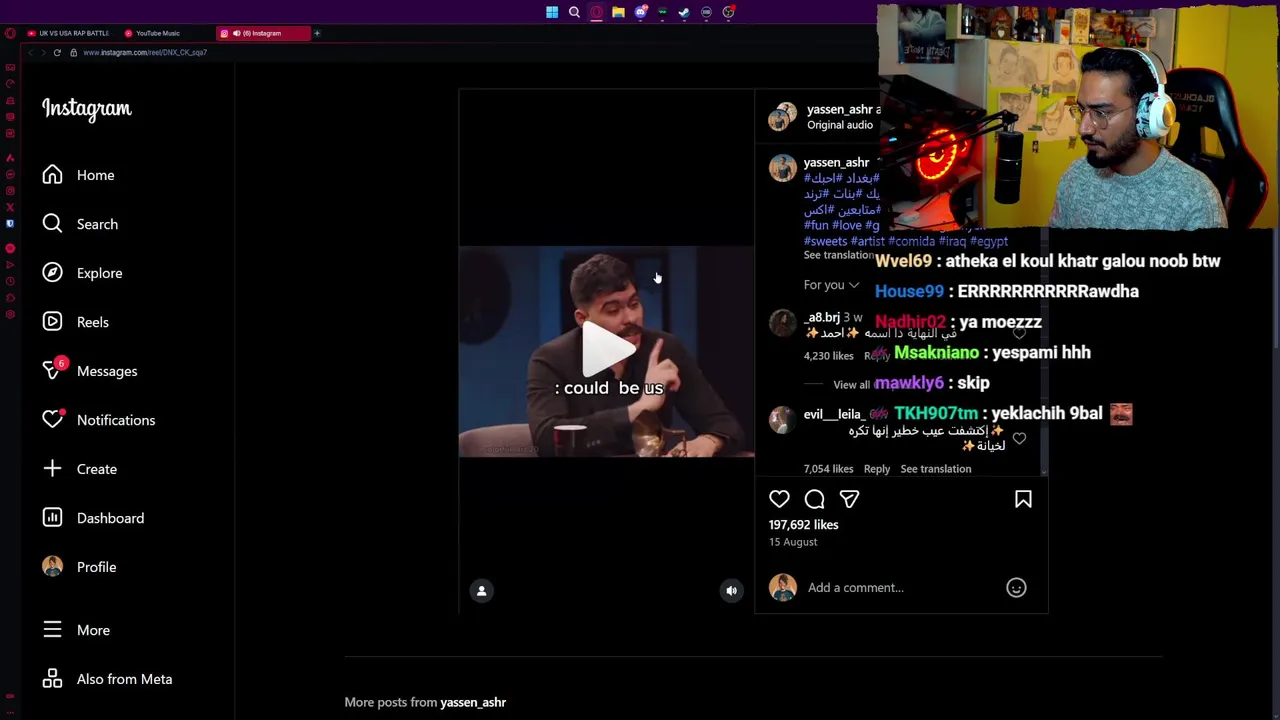Go to your Profile page
This screenshot has width=1280, height=720.
click(x=79, y=567)
